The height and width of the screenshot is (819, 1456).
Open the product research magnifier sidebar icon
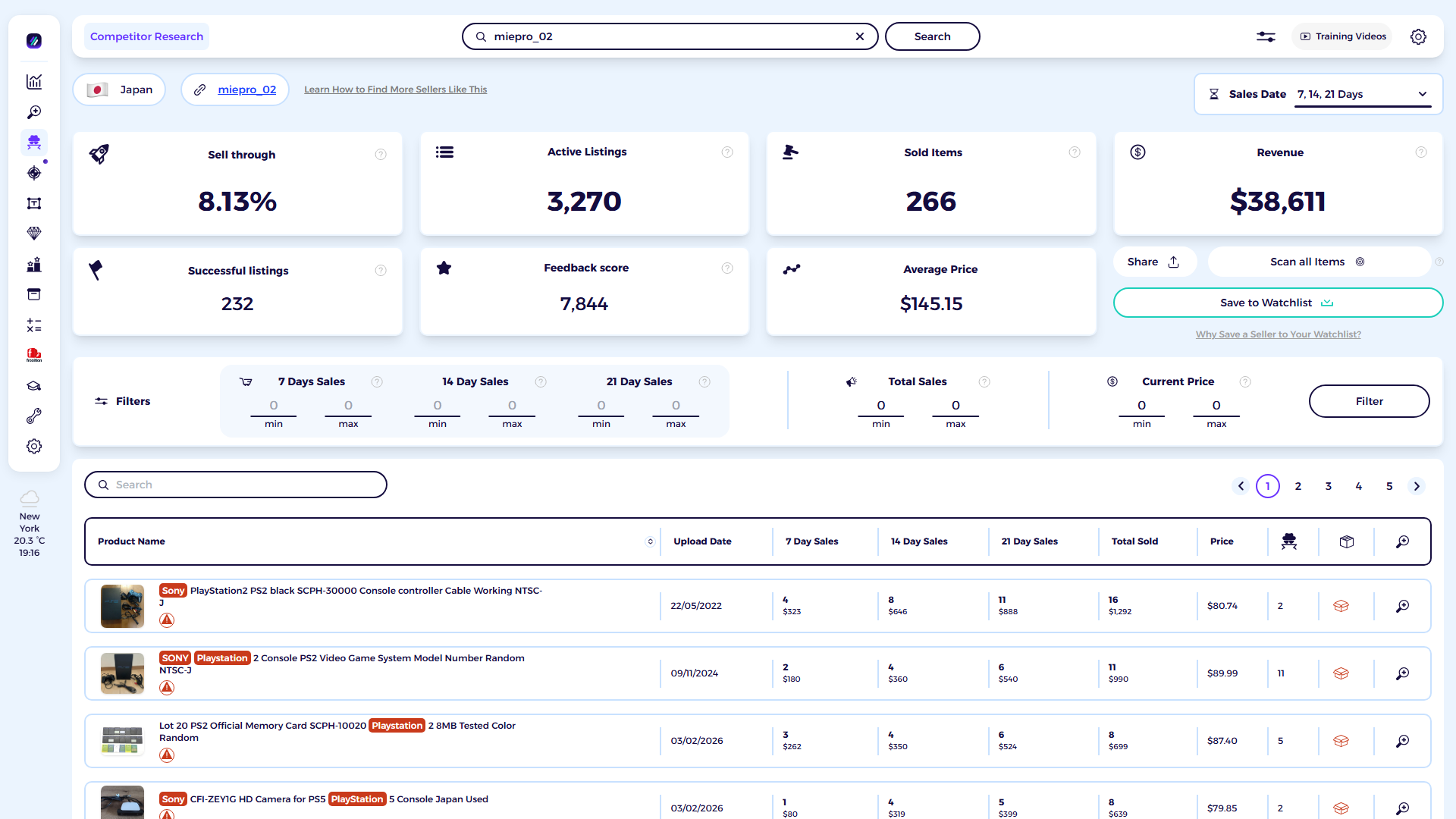(x=34, y=112)
